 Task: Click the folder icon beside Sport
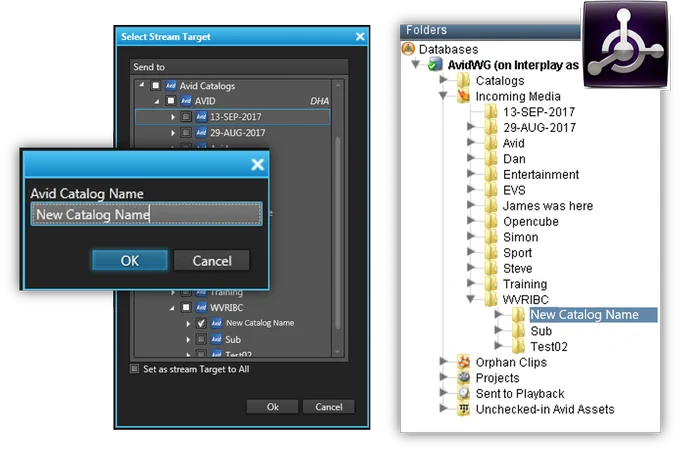(x=490, y=252)
